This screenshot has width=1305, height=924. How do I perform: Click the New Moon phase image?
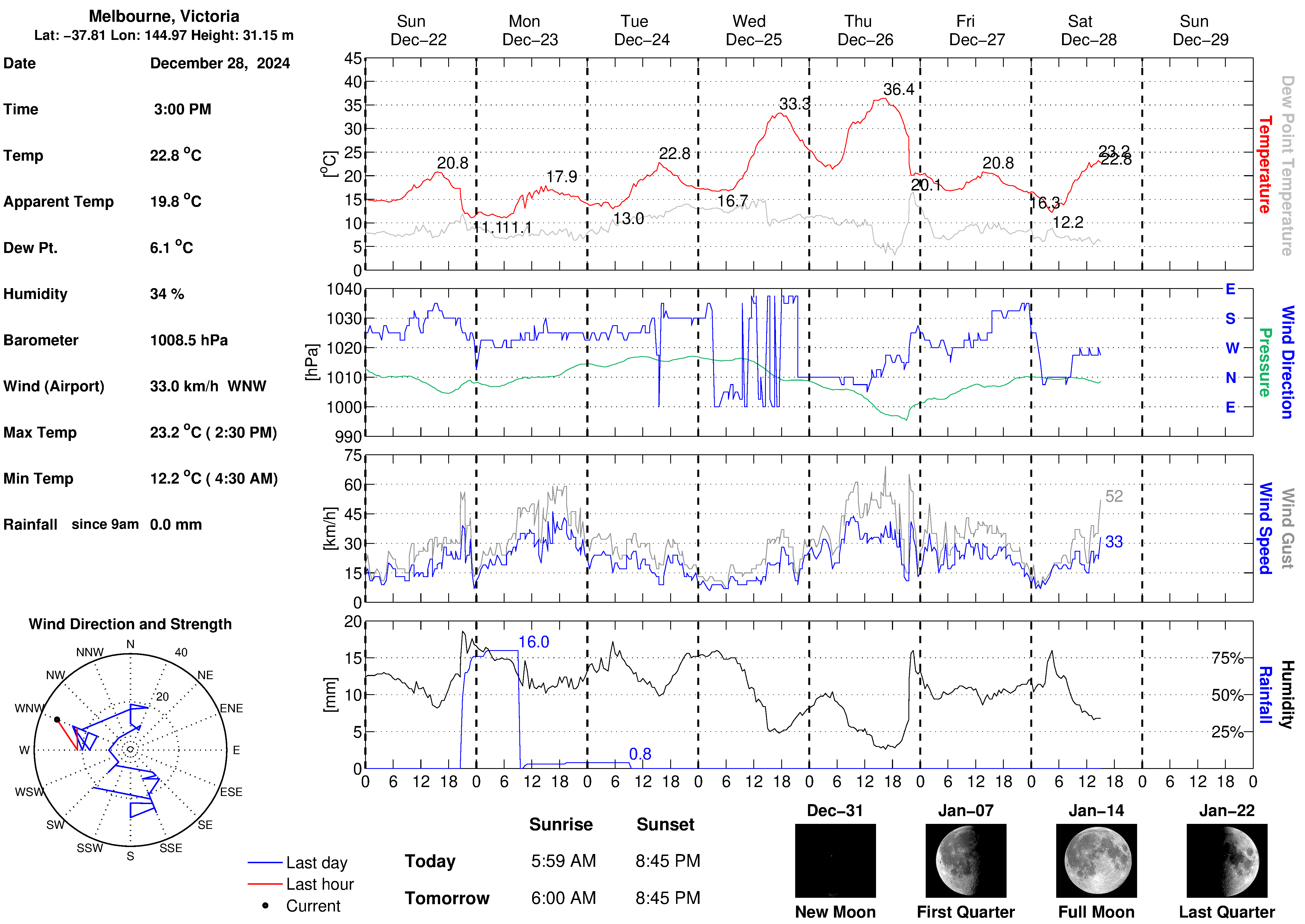(x=835, y=860)
